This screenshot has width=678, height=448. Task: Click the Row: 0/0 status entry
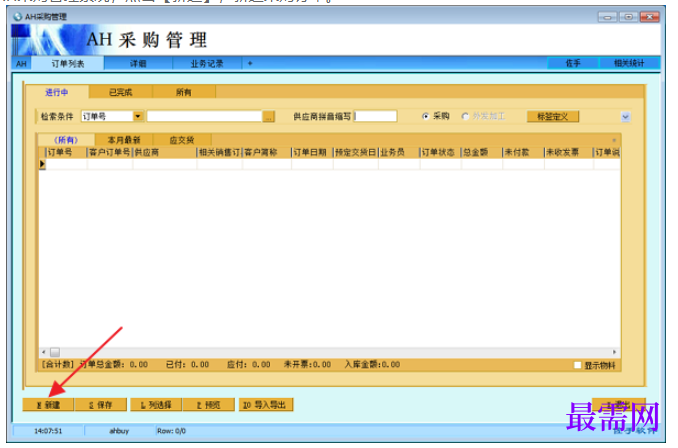coord(171,431)
